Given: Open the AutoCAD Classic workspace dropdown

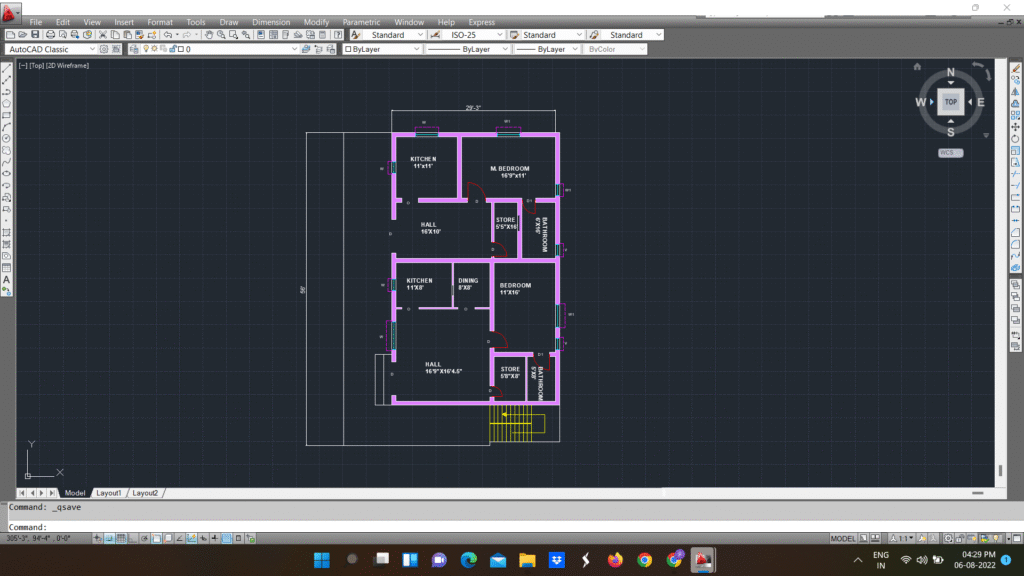Looking at the screenshot, I should pos(51,49).
